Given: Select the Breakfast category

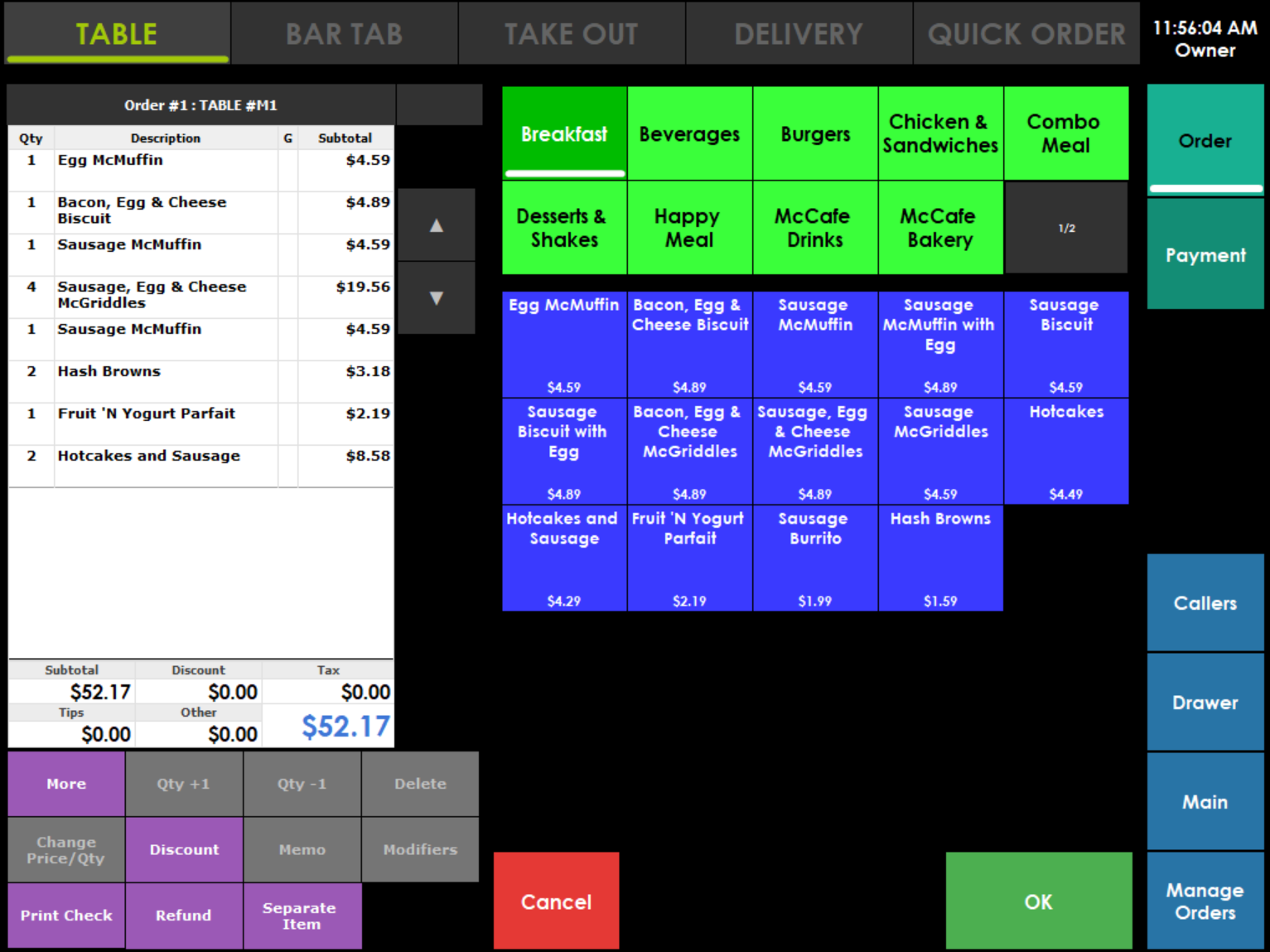Looking at the screenshot, I should [564, 133].
